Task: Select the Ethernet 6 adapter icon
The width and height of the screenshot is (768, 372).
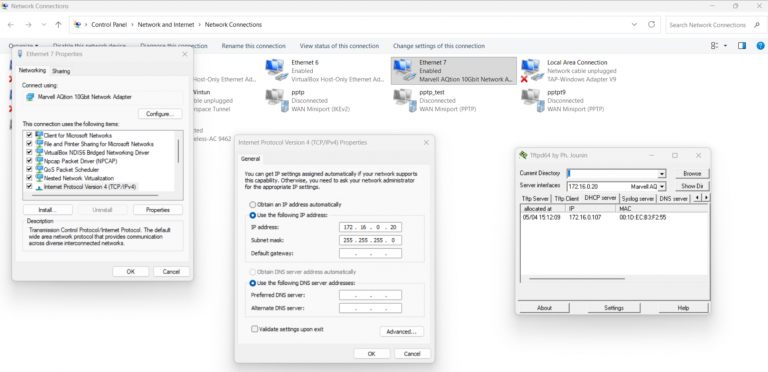Action: [276, 70]
